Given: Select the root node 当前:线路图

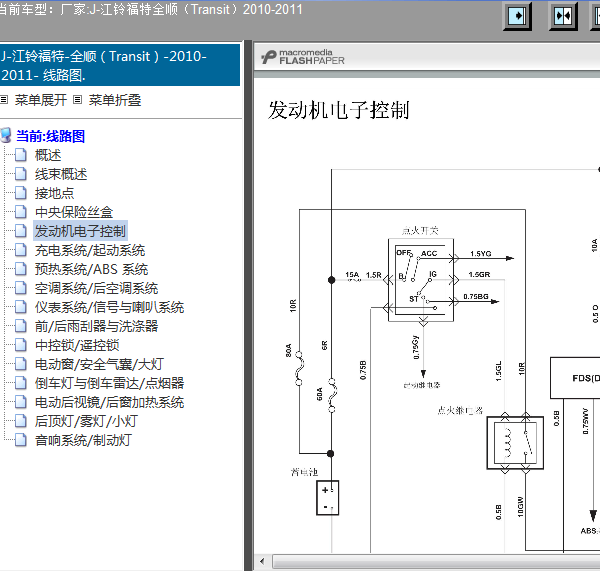Looking at the screenshot, I should point(51,136).
